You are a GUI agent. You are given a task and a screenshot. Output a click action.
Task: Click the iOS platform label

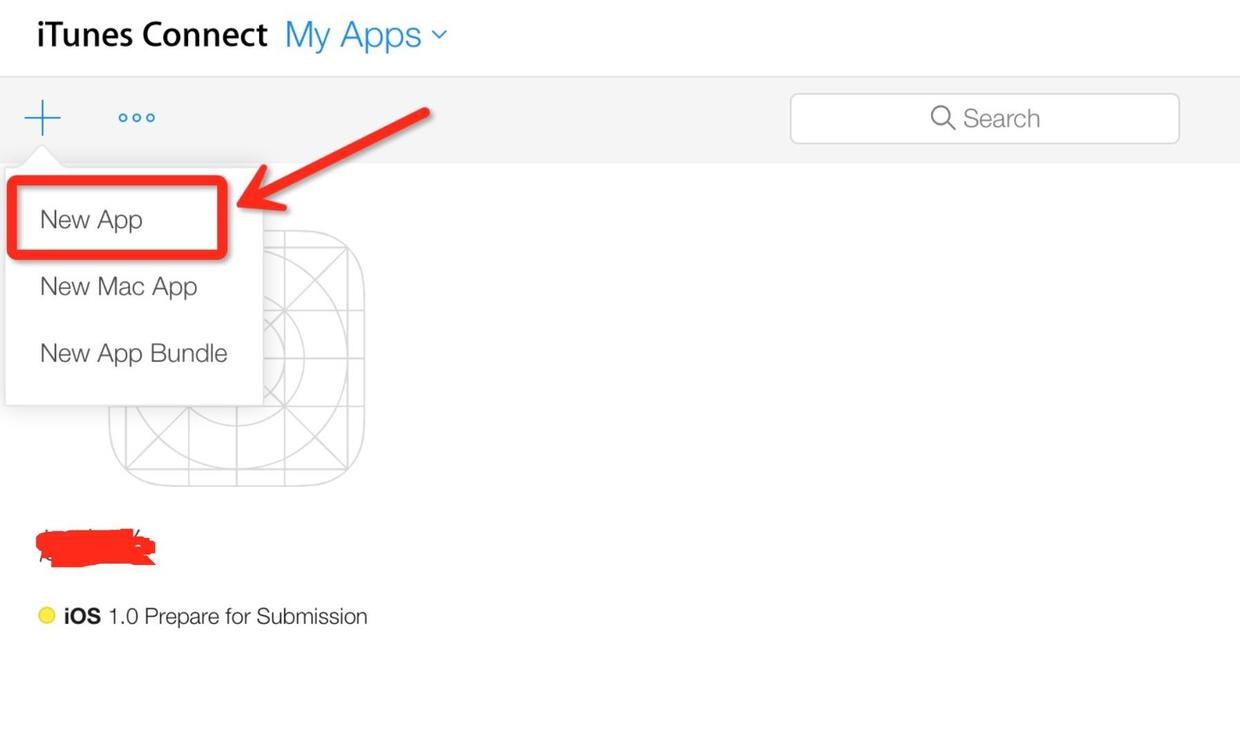click(x=82, y=616)
